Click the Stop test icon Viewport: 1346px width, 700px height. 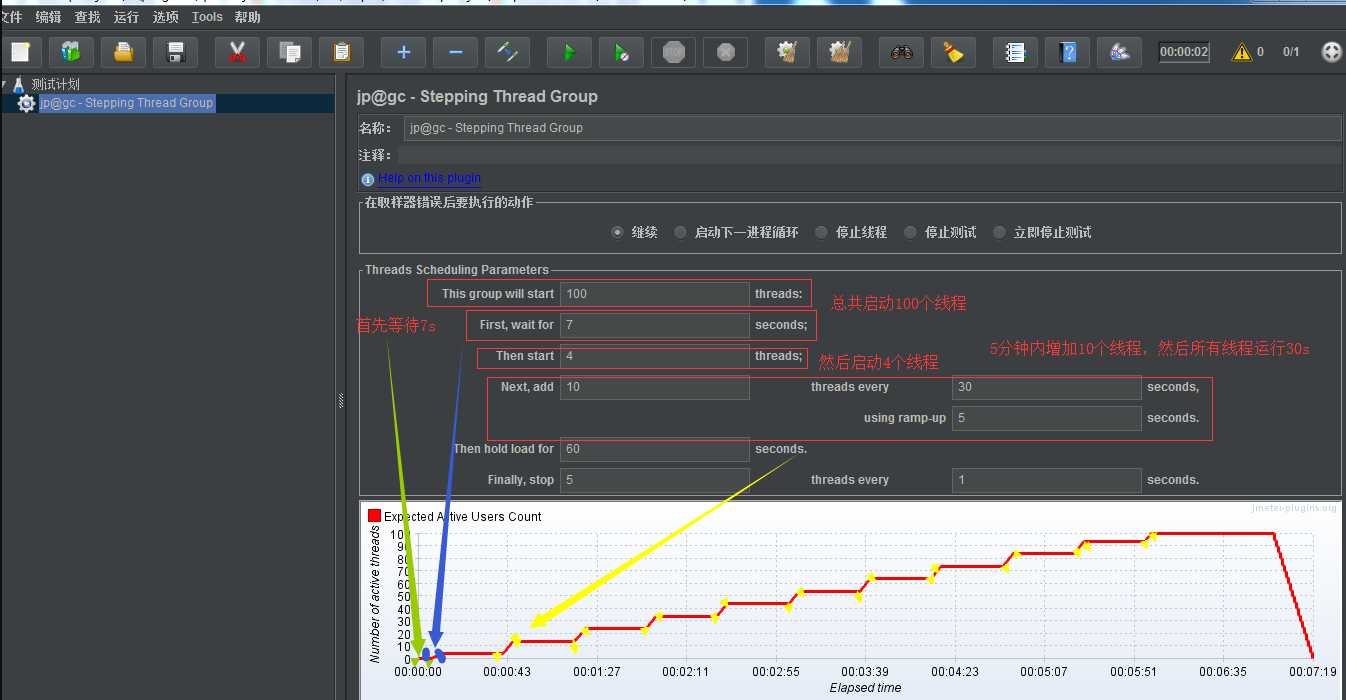[673, 52]
